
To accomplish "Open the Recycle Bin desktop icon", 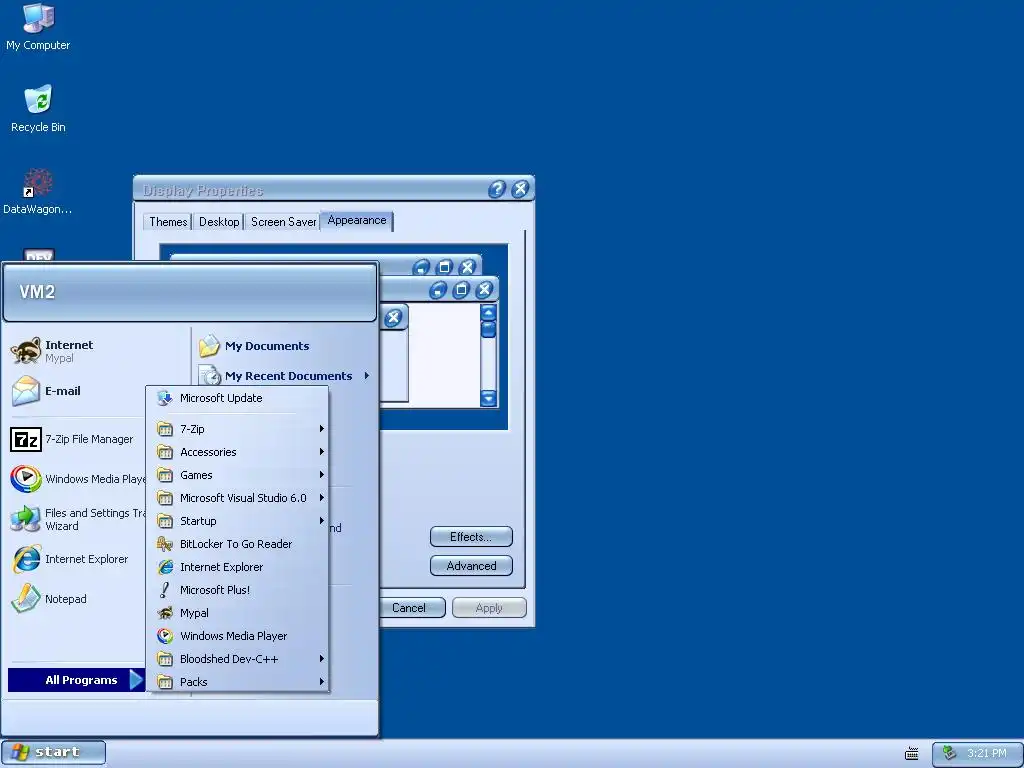I will pos(38,109).
